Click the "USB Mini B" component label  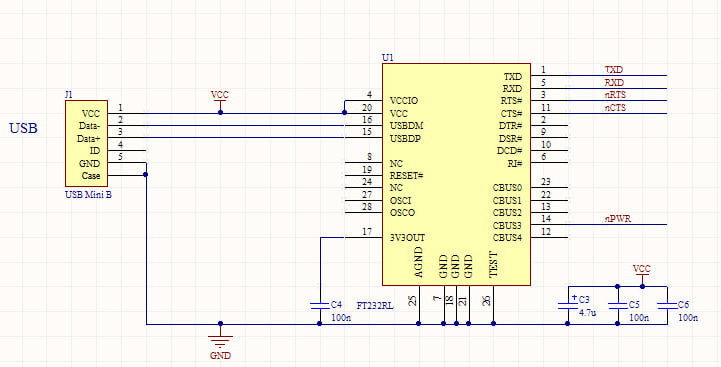(88, 195)
